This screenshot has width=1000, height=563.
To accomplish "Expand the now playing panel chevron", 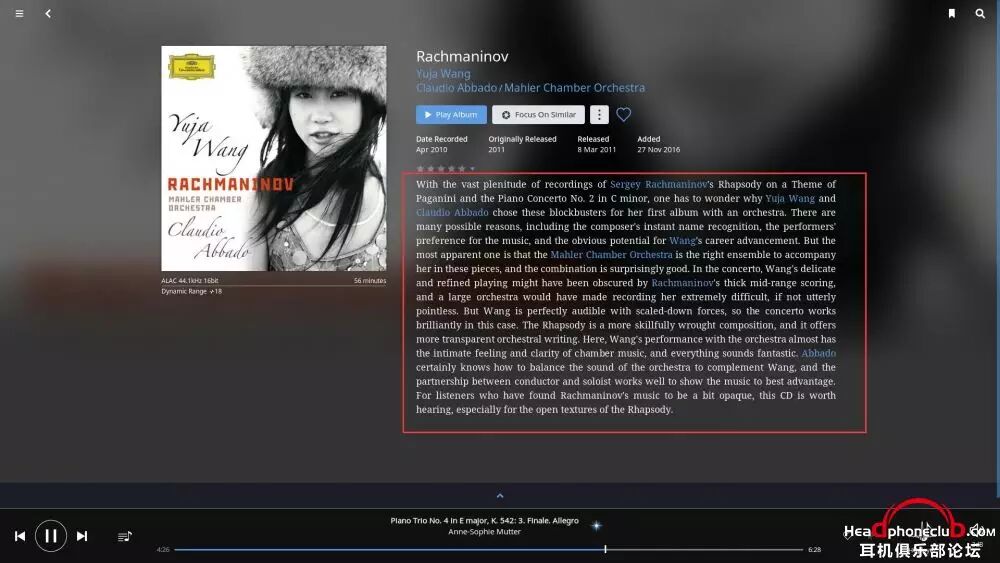I will [500, 495].
